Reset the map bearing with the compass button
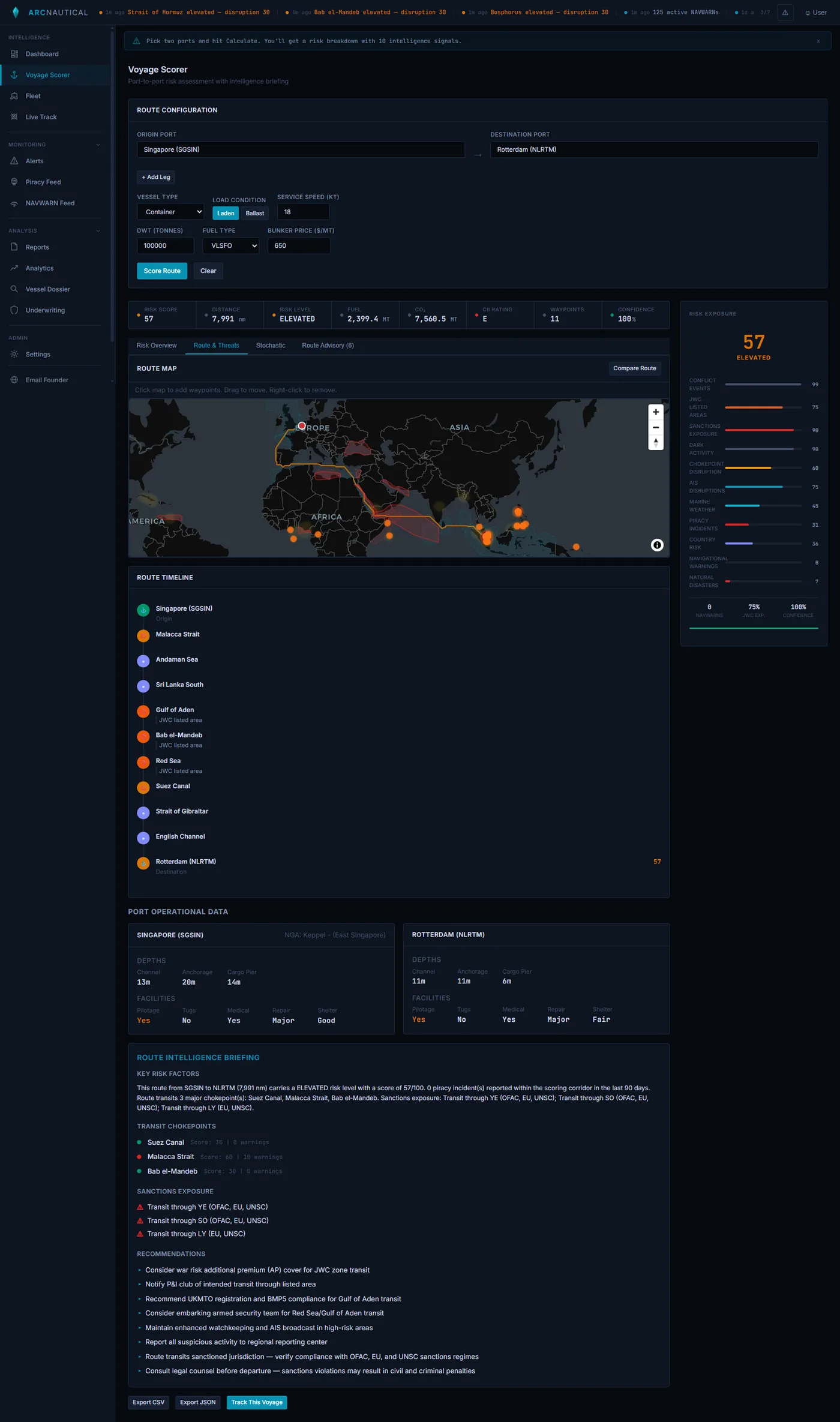This screenshot has height=1422, width=840. click(x=656, y=442)
